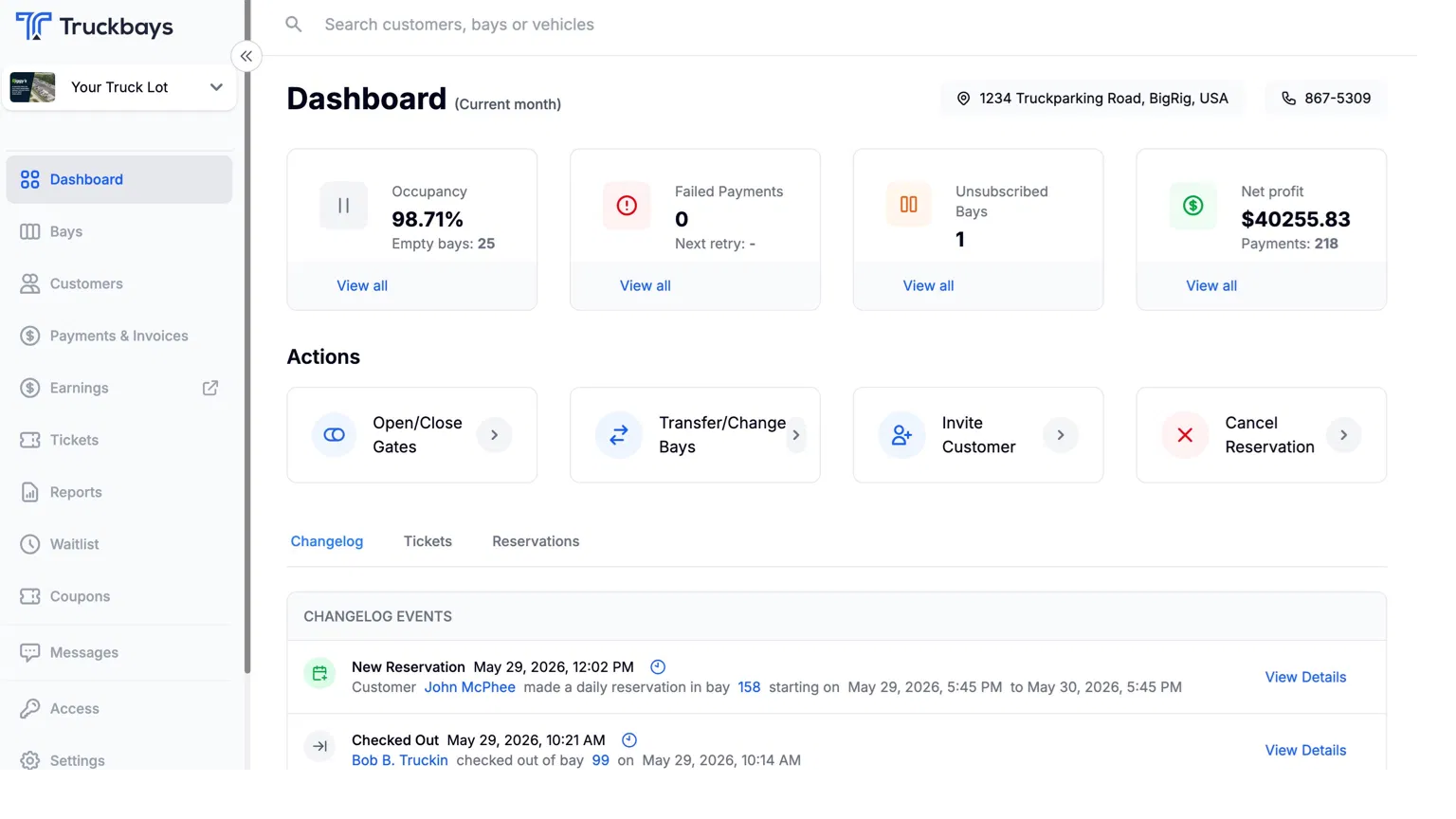Open customer John McPhee link
Screen dimensions: 1456x819
pos(470,687)
